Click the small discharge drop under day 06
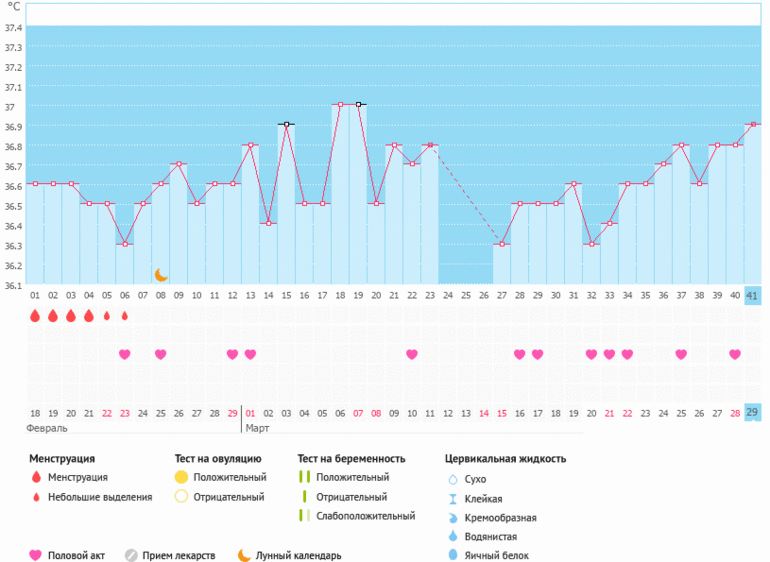 point(125,316)
